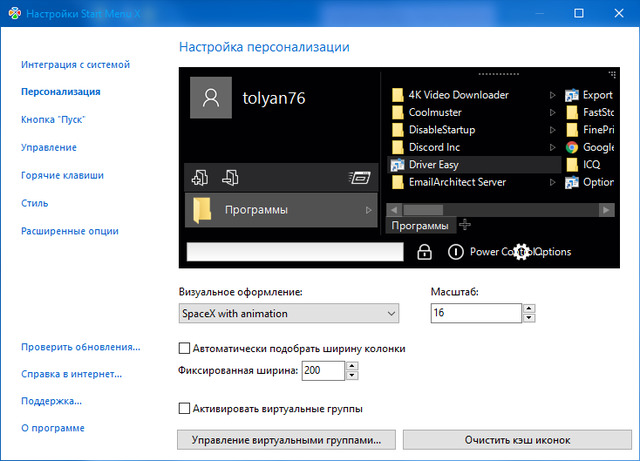Click the plus icon next to the Программы tab
This screenshot has width=640, height=461.
(x=465, y=225)
